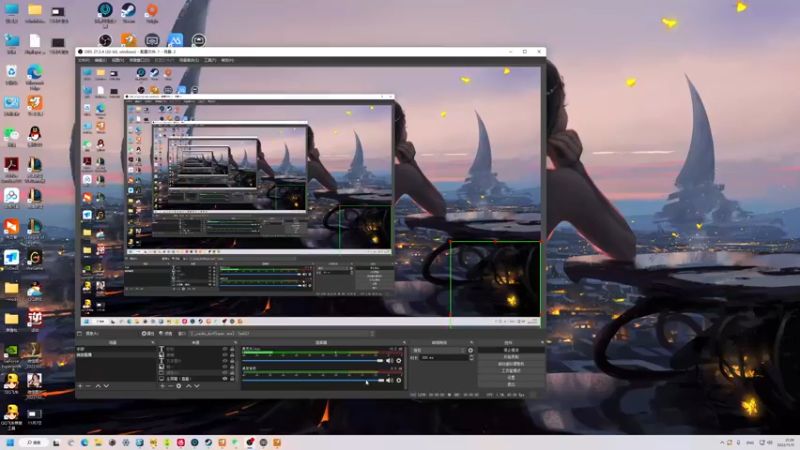Open the Edit menu in OBS

point(101,60)
